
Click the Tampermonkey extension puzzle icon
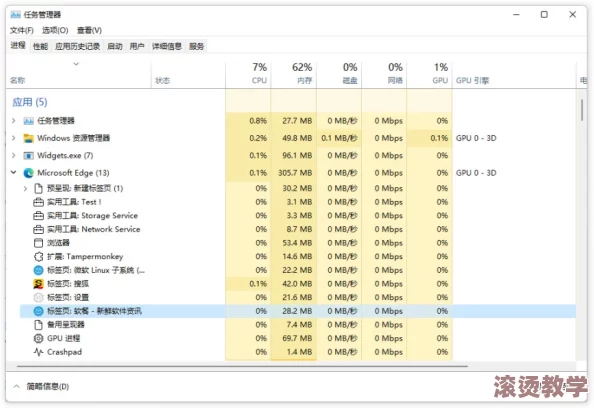[x=38, y=256]
